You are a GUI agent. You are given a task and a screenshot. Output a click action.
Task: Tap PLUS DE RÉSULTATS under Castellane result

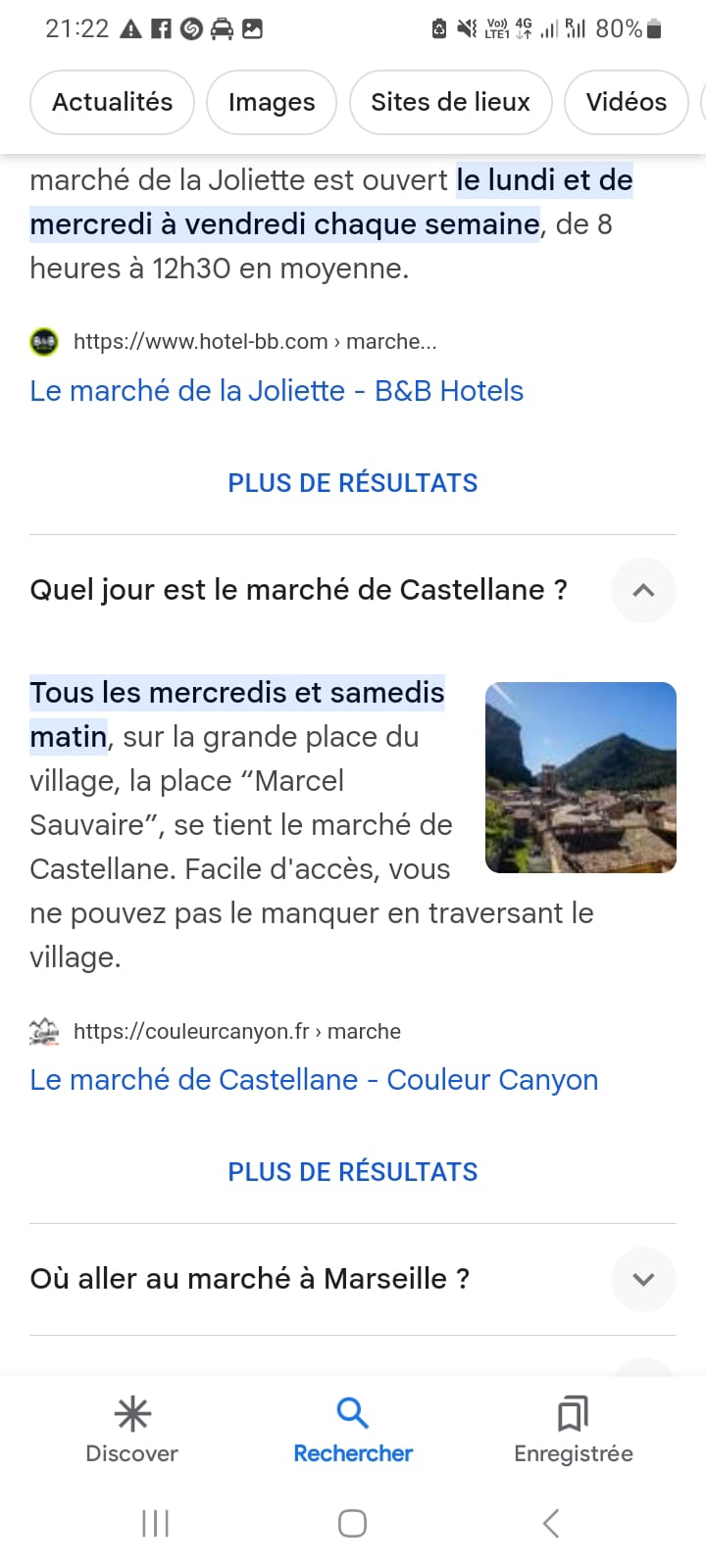coord(353,1172)
